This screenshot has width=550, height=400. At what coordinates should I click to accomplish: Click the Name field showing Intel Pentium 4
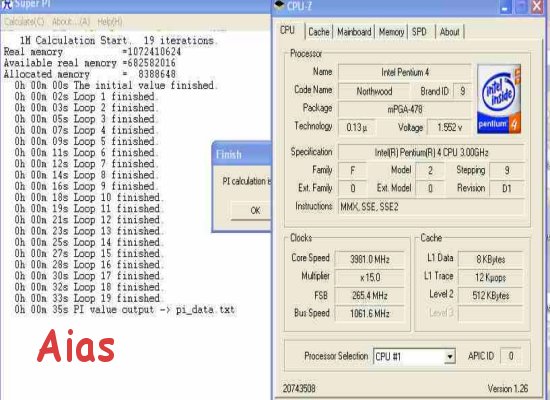click(404, 73)
